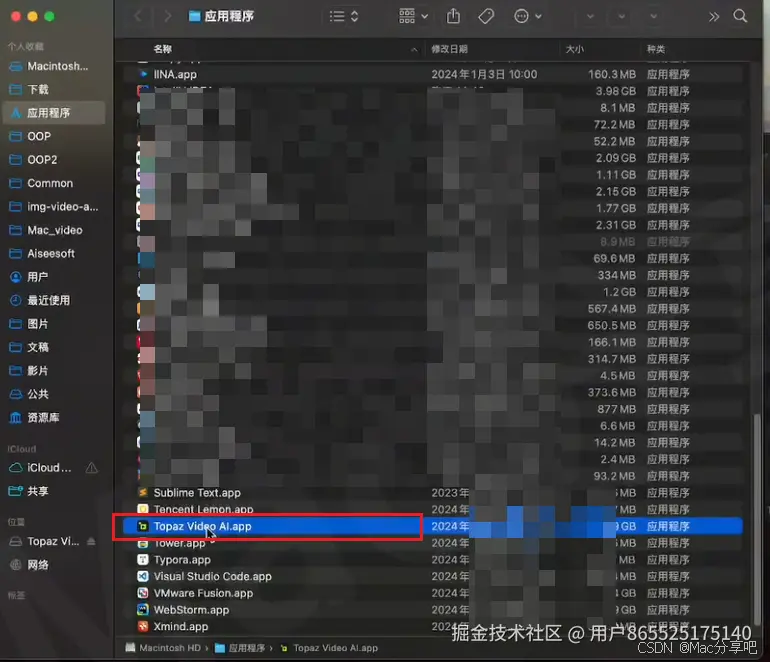
Task: Select 应用程序 in sidebar
Action: coord(54,113)
